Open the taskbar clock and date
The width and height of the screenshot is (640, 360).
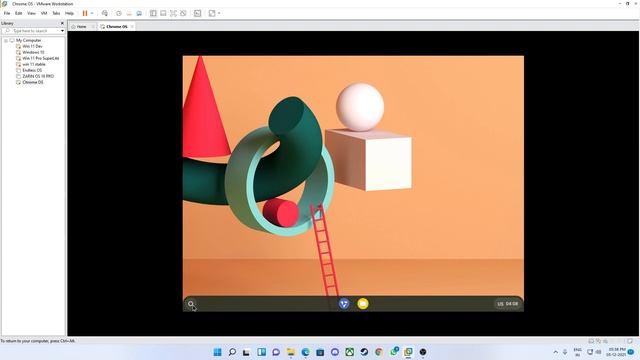pos(616,352)
